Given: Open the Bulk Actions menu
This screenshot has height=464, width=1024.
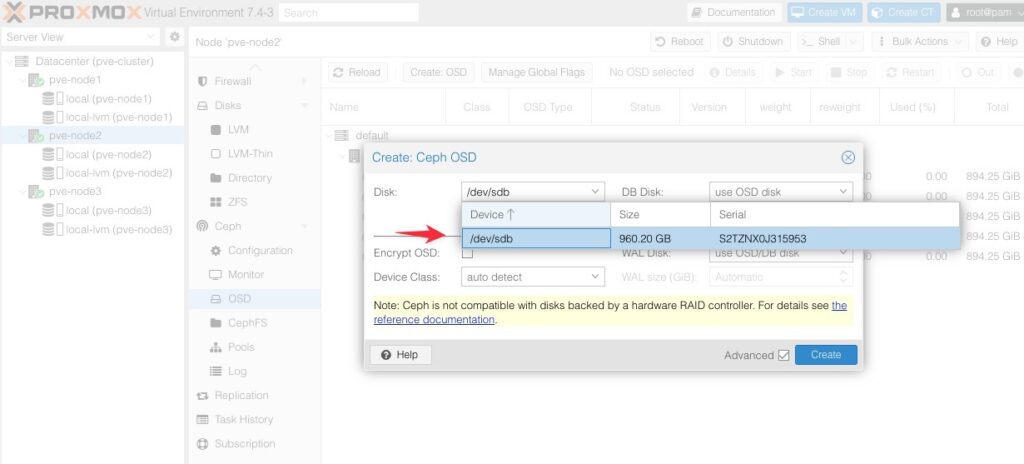Looking at the screenshot, I should click(920, 41).
